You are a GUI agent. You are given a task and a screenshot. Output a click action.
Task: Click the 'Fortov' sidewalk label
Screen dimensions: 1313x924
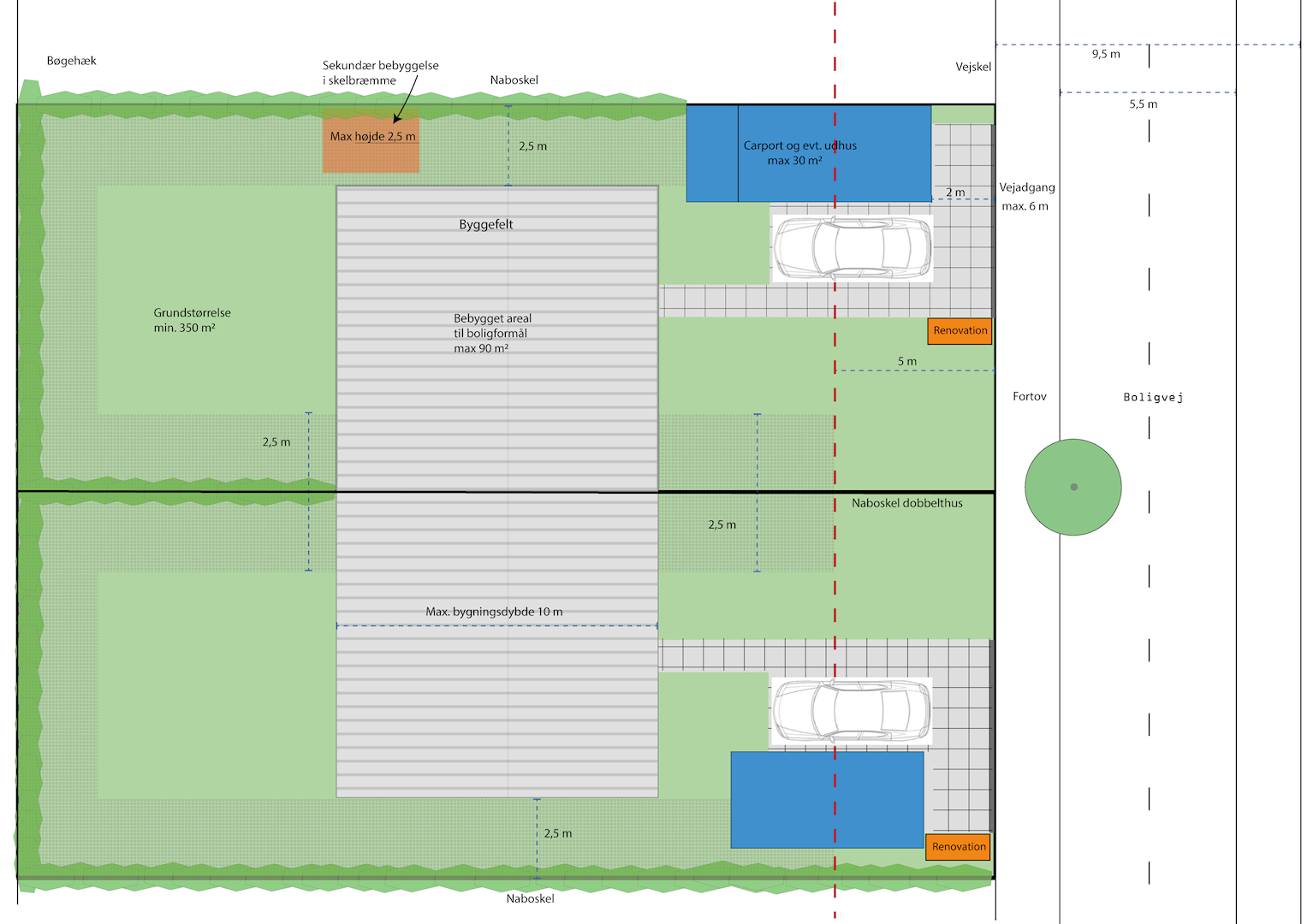[x=1029, y=396]
